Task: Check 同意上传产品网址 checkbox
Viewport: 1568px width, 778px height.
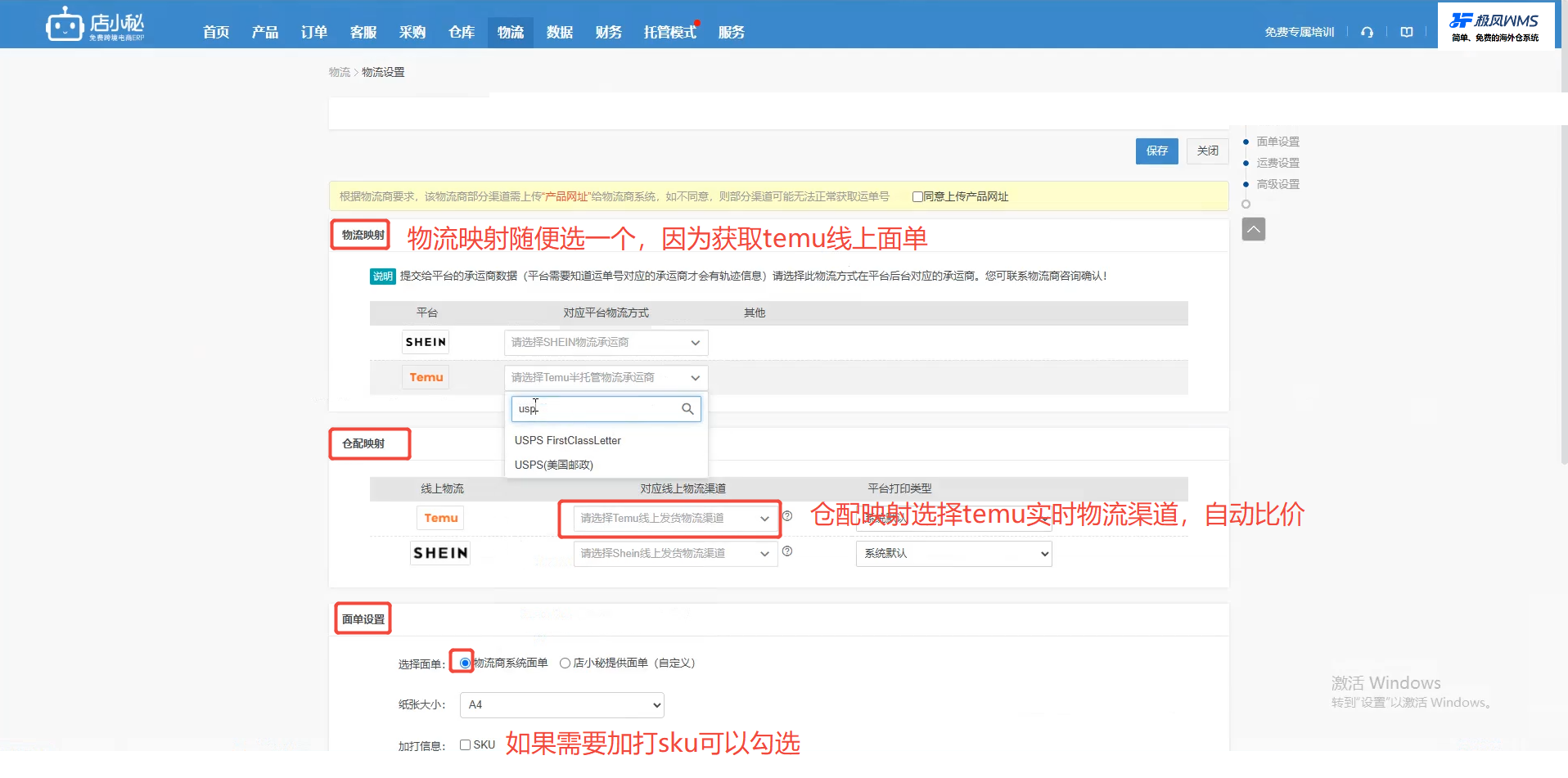Action: 917,196
